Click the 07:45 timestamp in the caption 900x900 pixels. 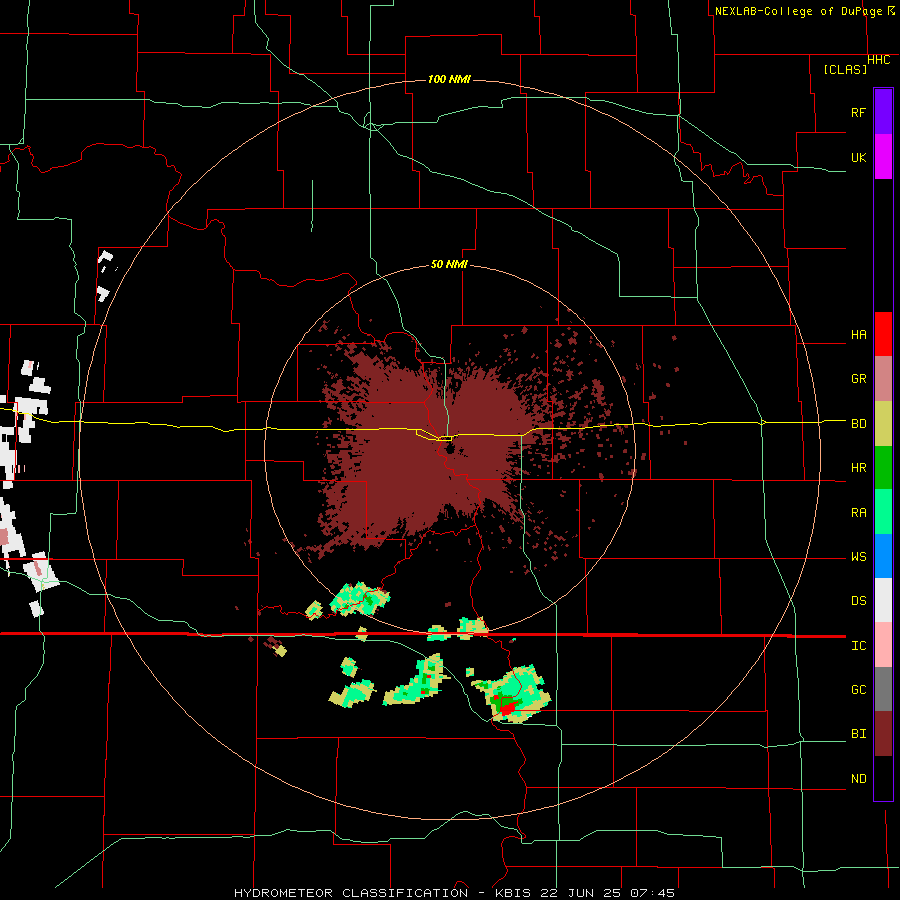(652, 893)
